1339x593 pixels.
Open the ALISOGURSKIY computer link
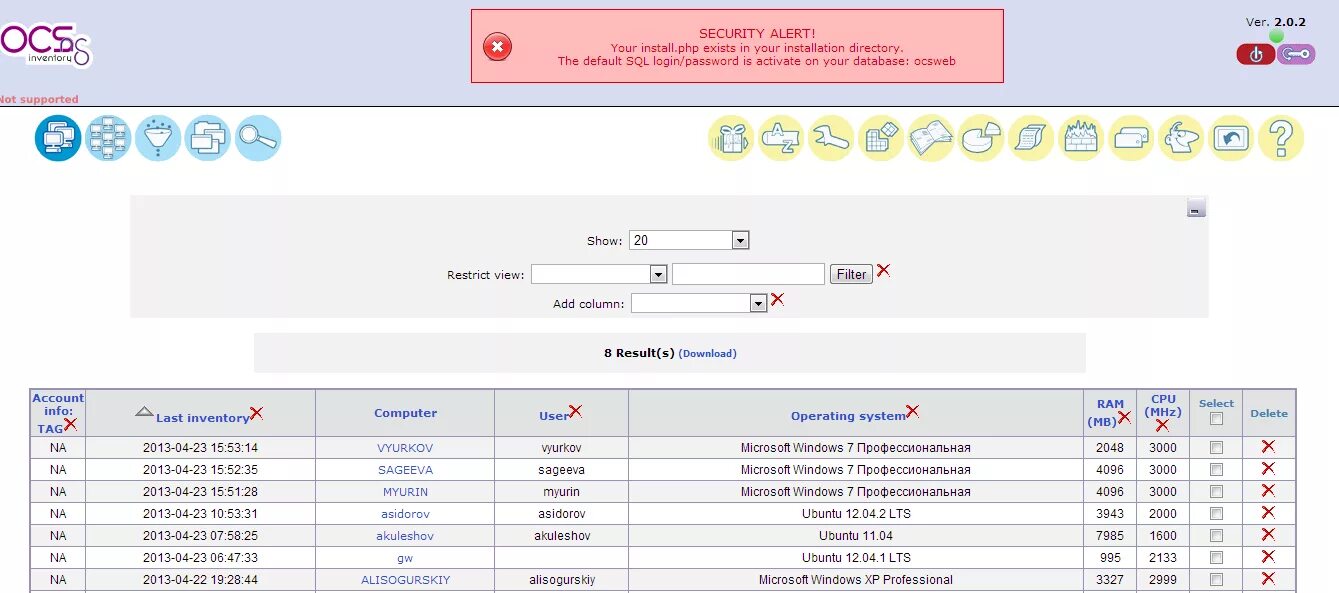(405, 580)
